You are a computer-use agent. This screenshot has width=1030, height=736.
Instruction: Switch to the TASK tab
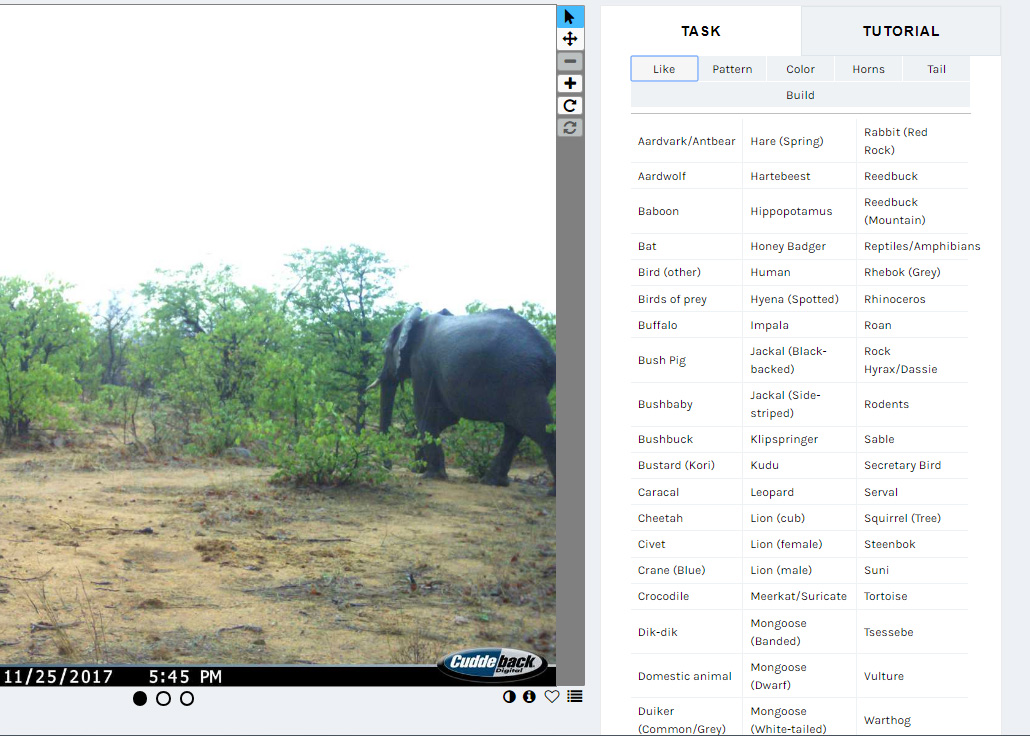coord(701,31)
